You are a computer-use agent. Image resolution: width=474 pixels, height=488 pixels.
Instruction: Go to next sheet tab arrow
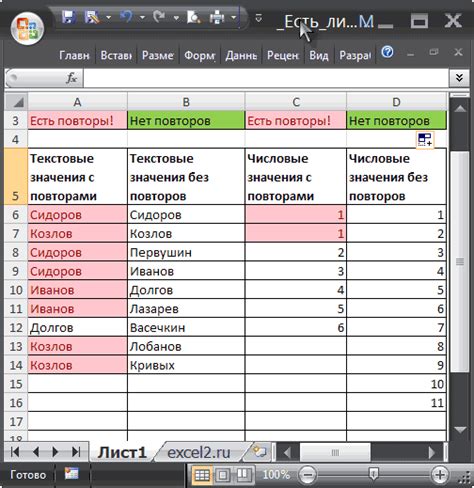click(x=55, y=452)
